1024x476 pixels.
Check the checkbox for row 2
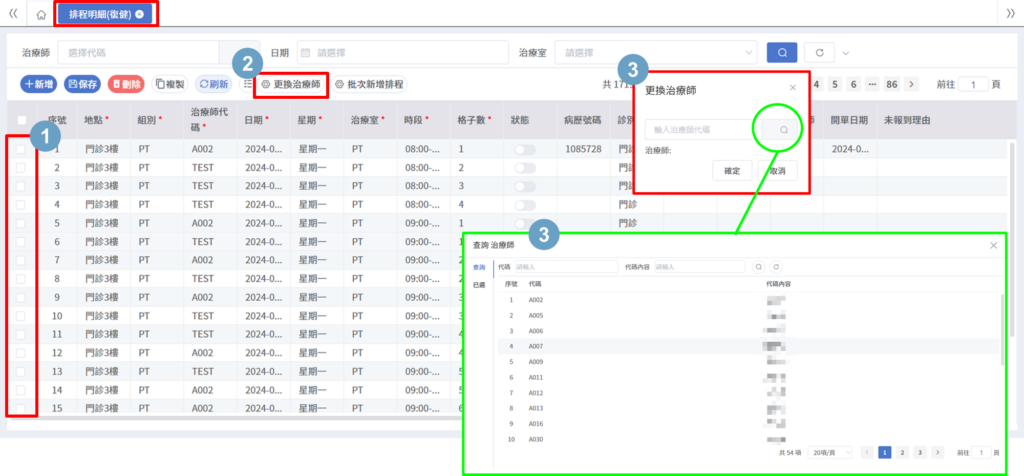pyautogui.click(x=21, y=168)
